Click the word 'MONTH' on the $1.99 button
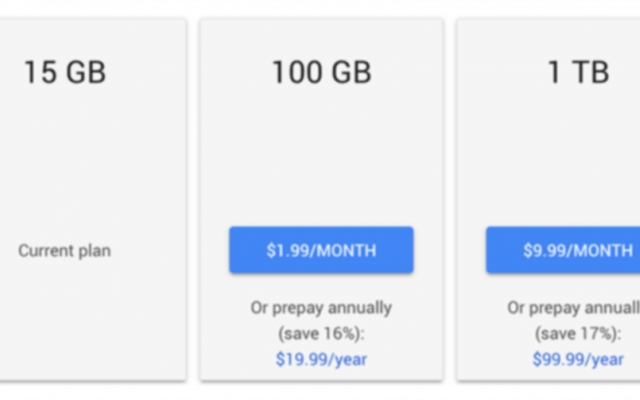This screenshot has width=640, height=400. 346,250
